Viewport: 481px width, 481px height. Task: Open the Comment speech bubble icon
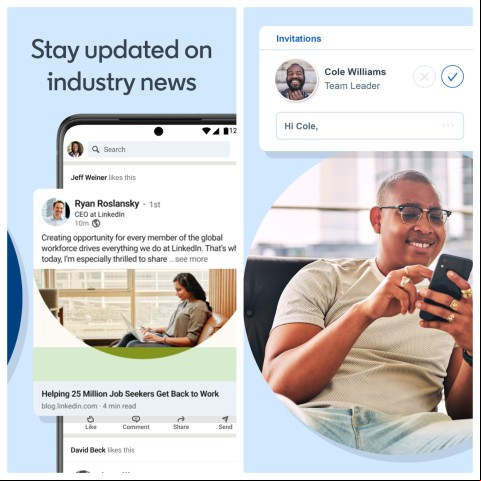[136, 419]
